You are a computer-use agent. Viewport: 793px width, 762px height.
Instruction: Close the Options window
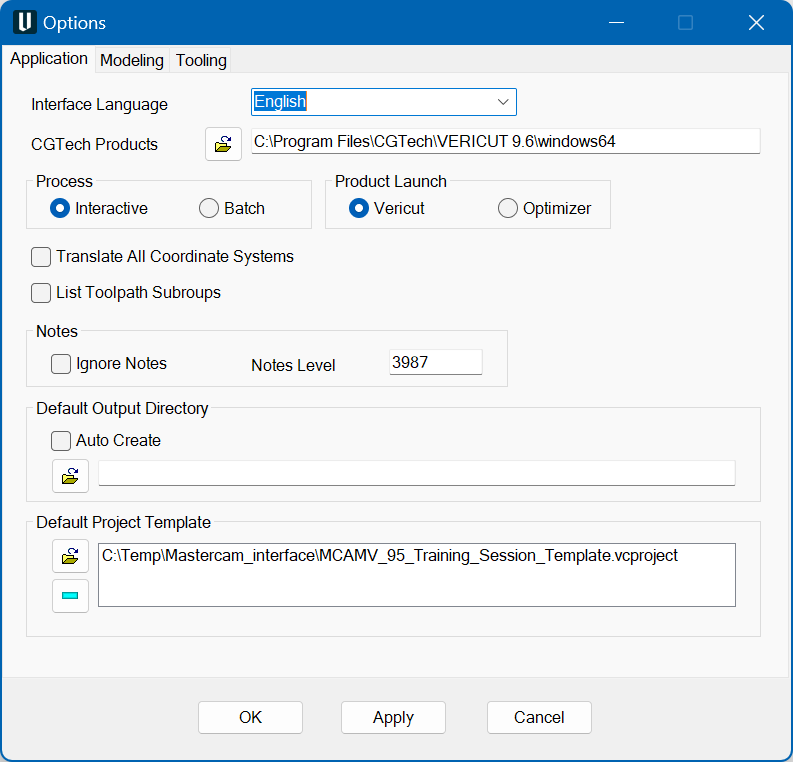pos(756,22)
